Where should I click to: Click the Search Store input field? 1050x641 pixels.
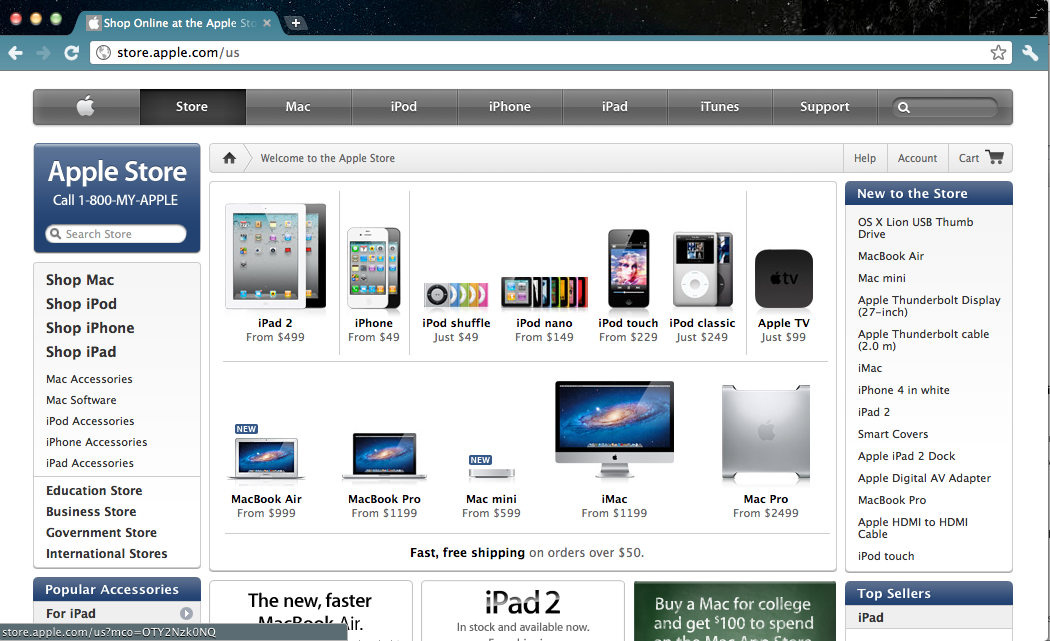[116, 234]
